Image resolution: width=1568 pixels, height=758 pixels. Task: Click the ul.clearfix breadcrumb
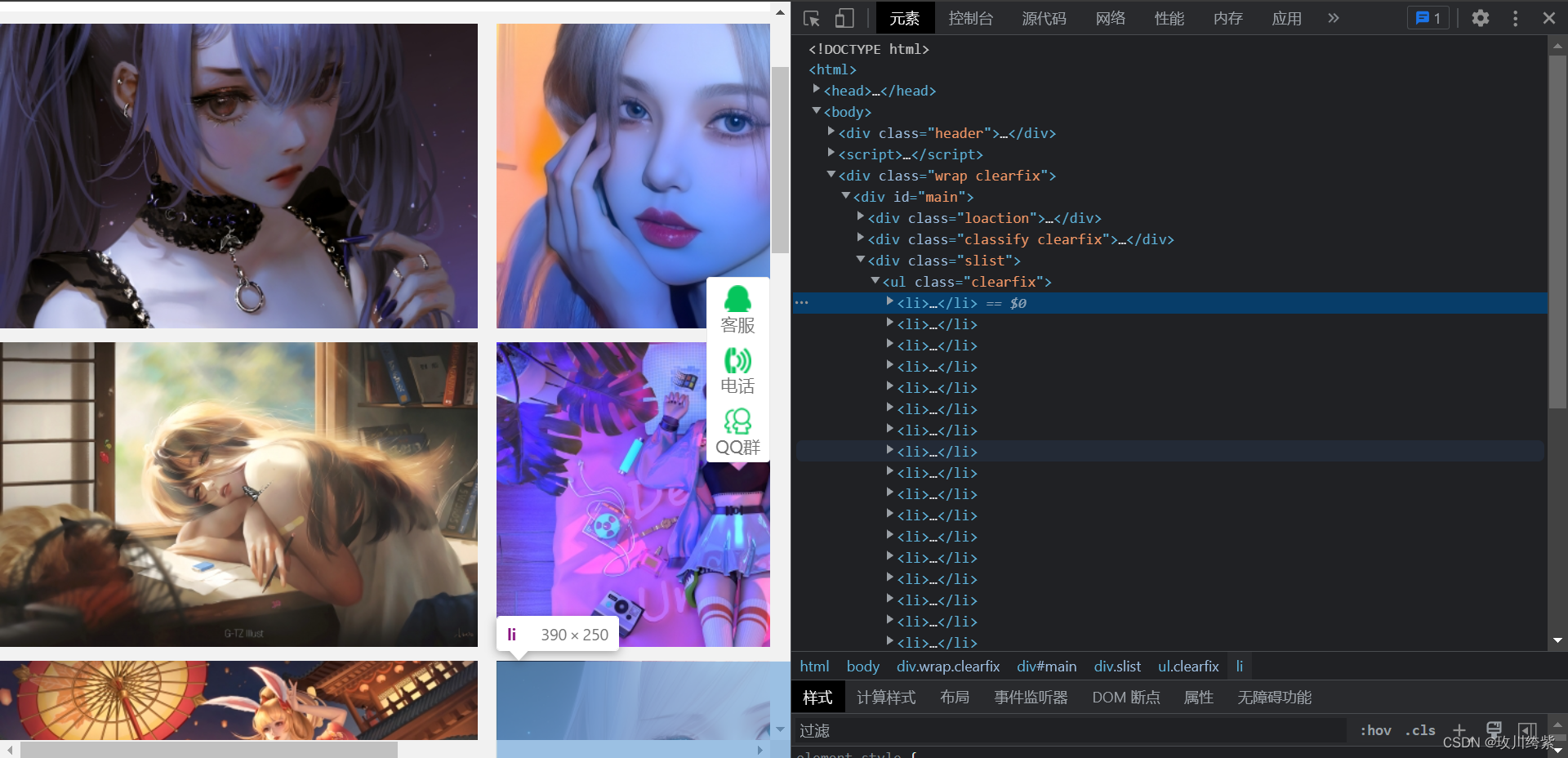[x=1188, y=667]
